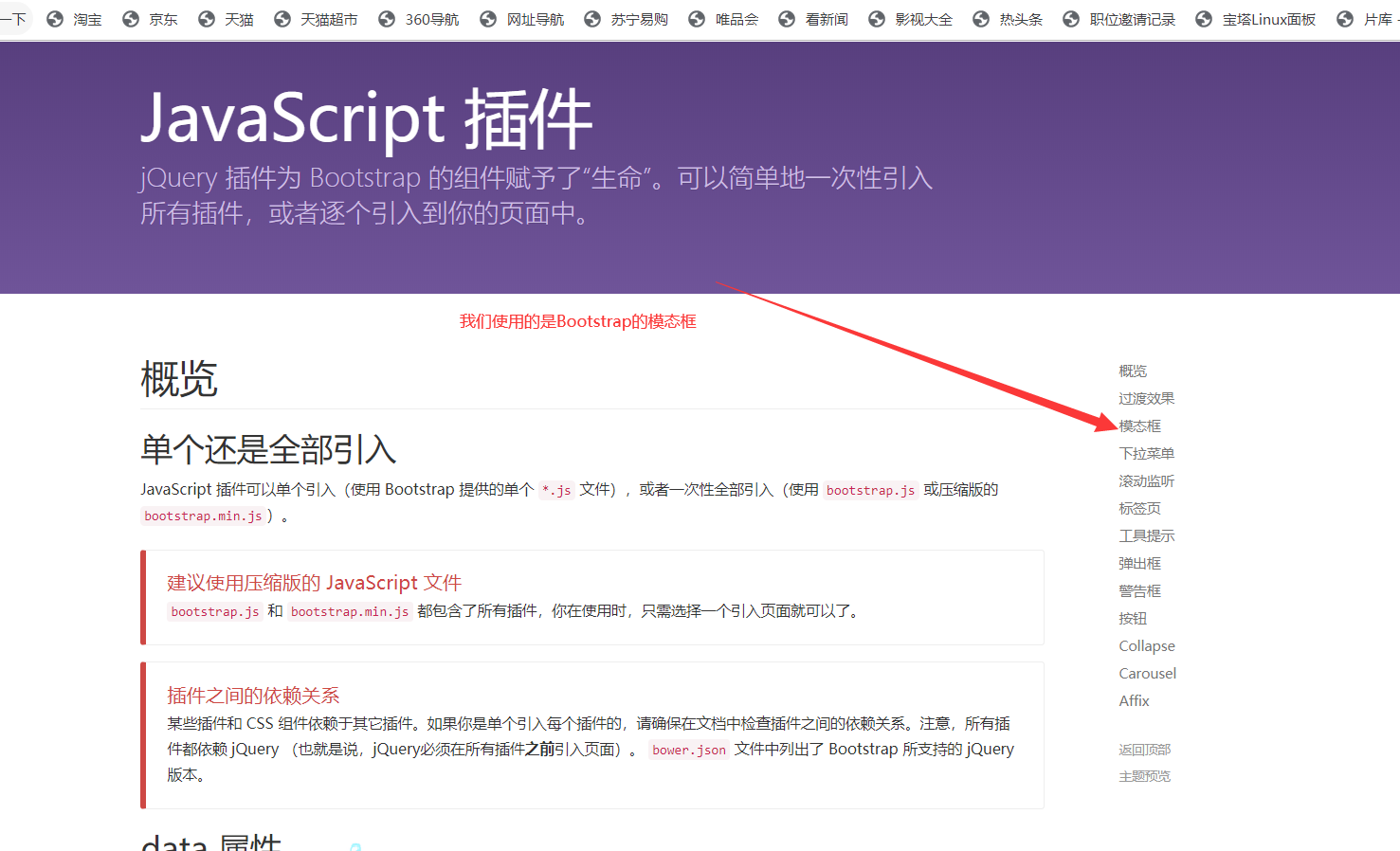The height and width of the screenshot is (851, 1400).
Task: Click 插件之间的依赖关系 callout title
Action: [x=253, y=696]
